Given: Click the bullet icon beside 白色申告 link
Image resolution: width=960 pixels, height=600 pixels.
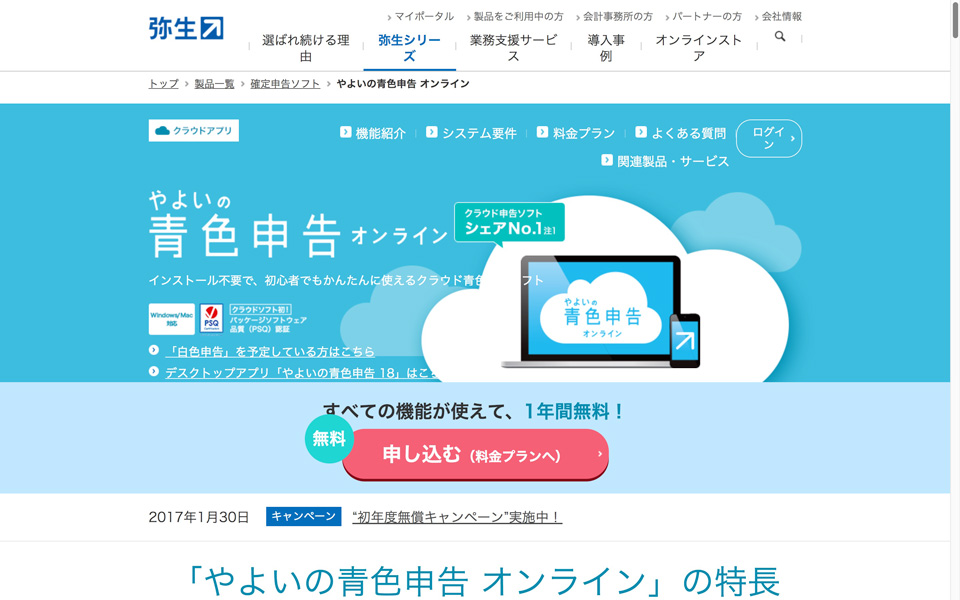Looking at the screenshot, I should (x=154, y=350).
